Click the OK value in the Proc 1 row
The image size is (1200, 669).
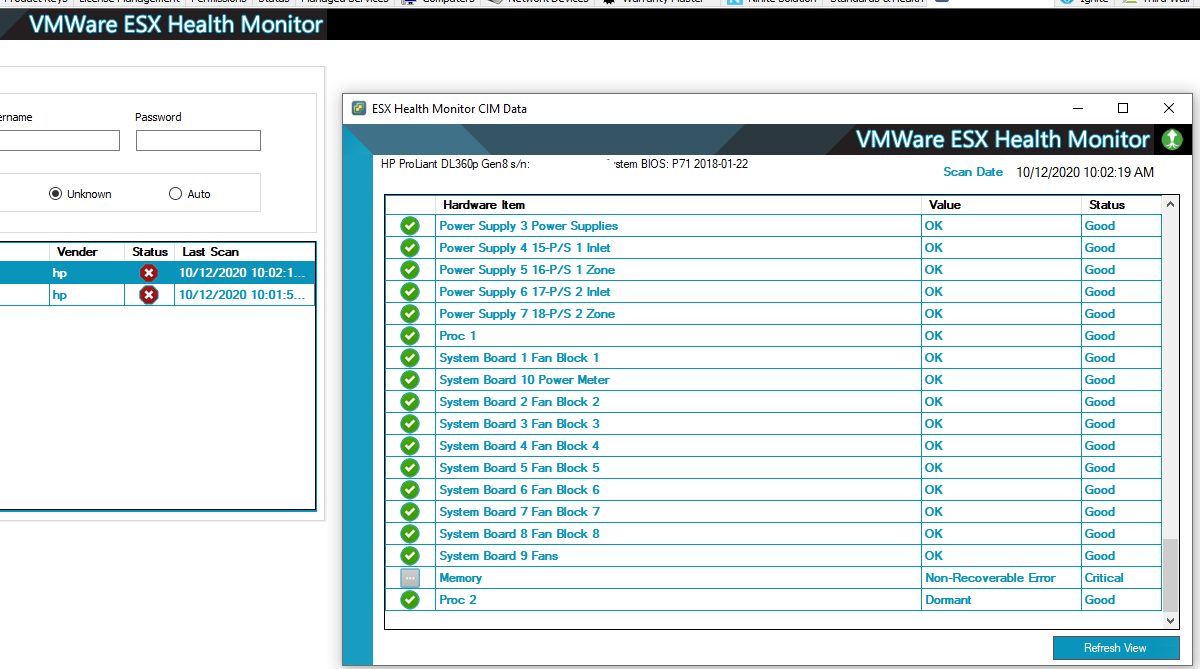(933, 336)
